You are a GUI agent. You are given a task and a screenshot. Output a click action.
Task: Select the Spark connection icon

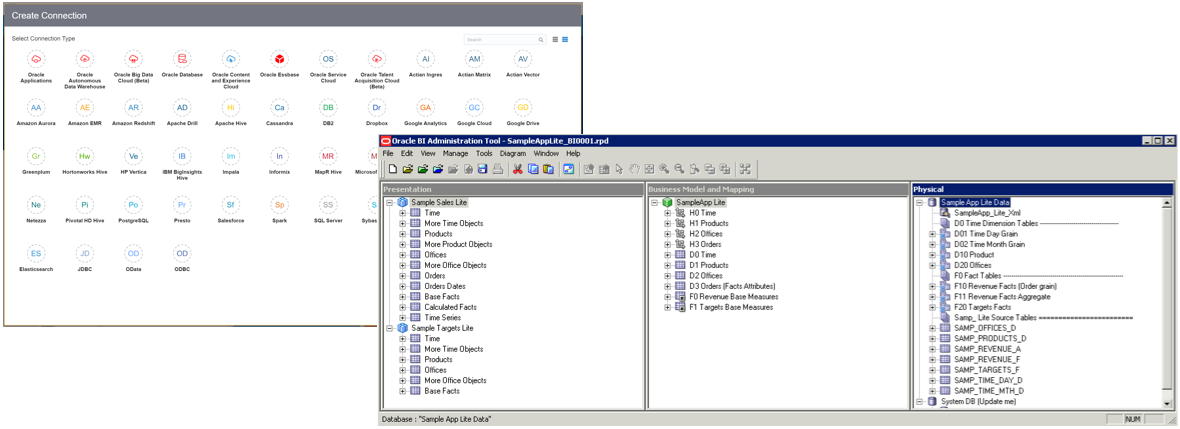[x=279, y=205]
